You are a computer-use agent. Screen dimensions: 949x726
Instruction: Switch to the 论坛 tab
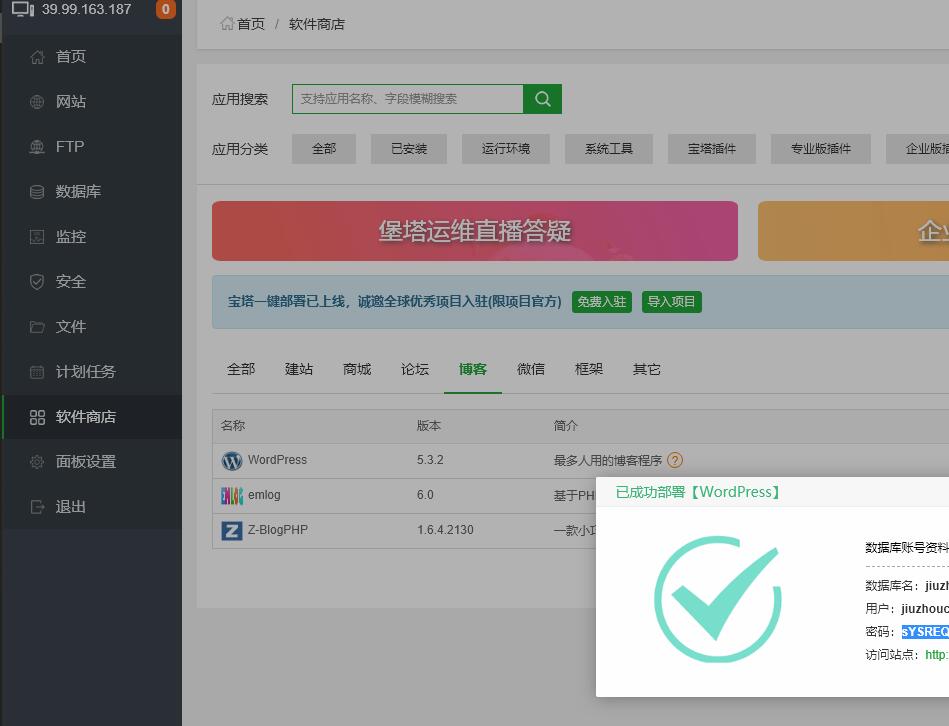[415, 369]
